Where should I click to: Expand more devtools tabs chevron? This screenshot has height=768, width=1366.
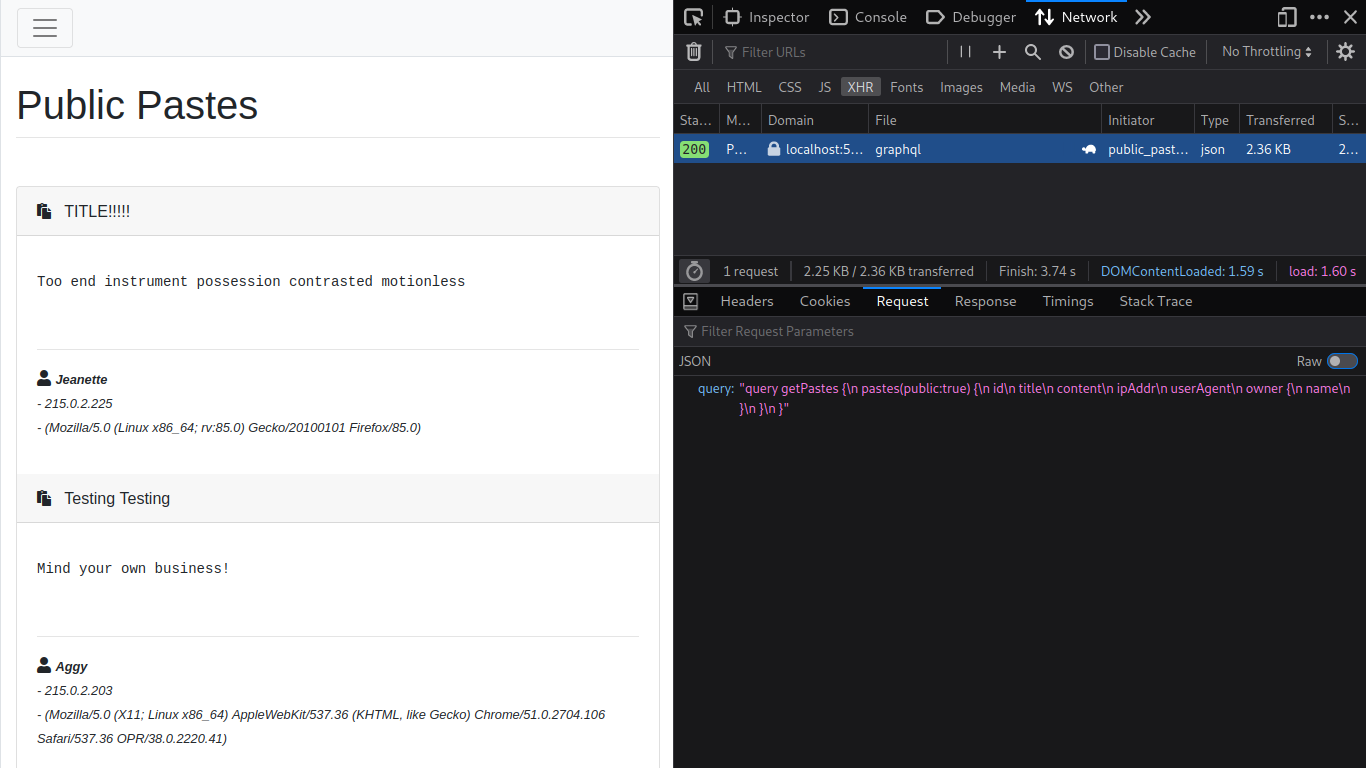click(1143, 17)
